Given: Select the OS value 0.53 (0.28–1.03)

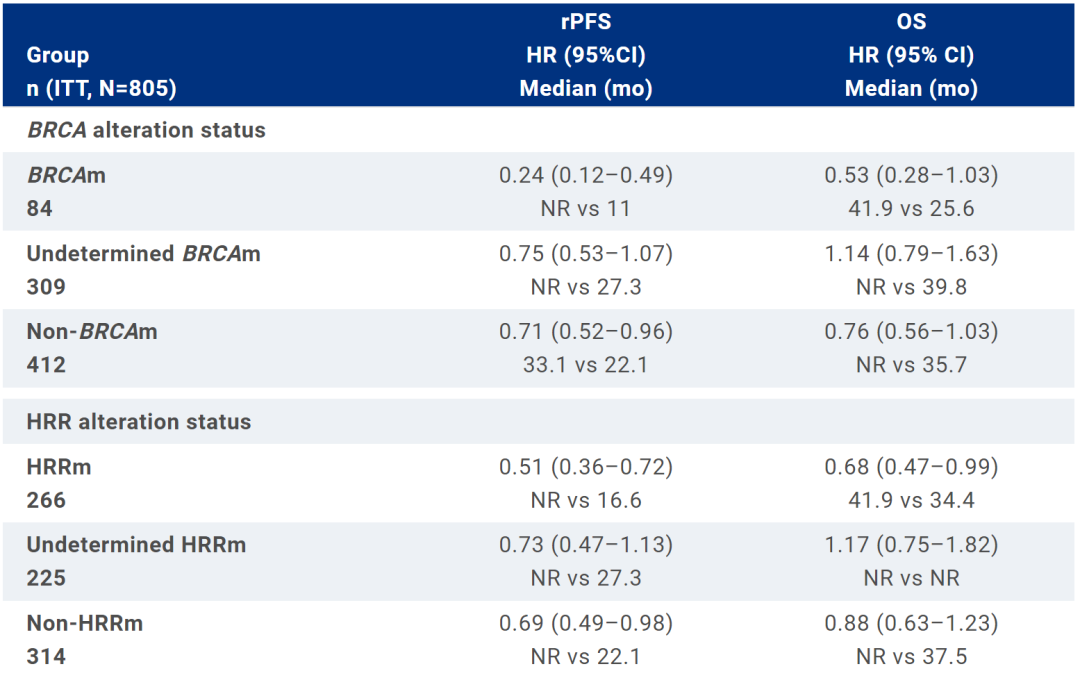Looking at the screenshot, I should click(911, 175).
